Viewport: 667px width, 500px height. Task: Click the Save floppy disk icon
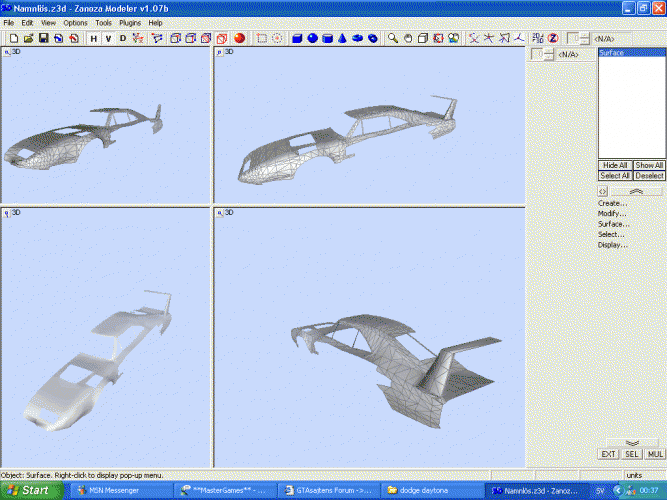coord(44,38)
